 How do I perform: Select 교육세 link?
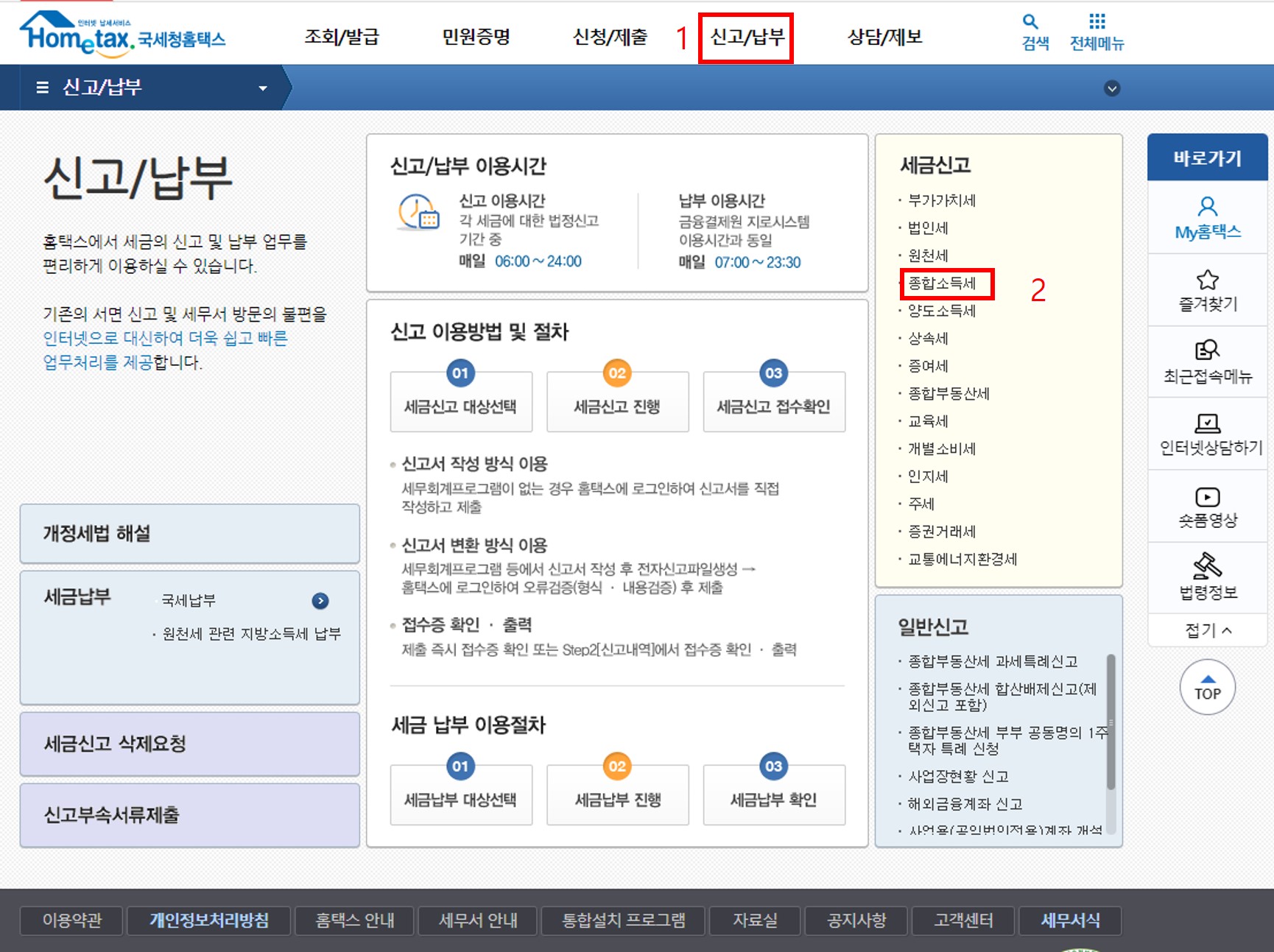tap(928, 421)
